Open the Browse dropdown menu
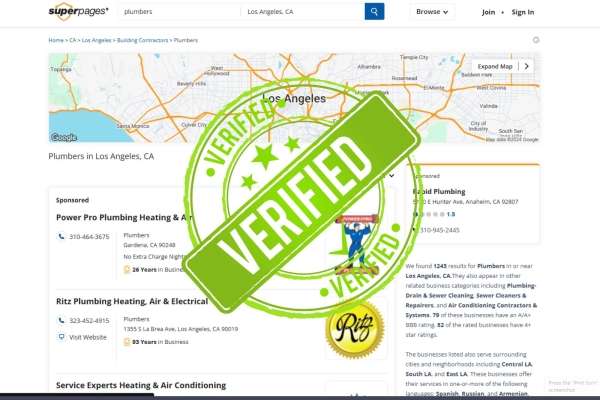The image size is (600, 400). 432,12
